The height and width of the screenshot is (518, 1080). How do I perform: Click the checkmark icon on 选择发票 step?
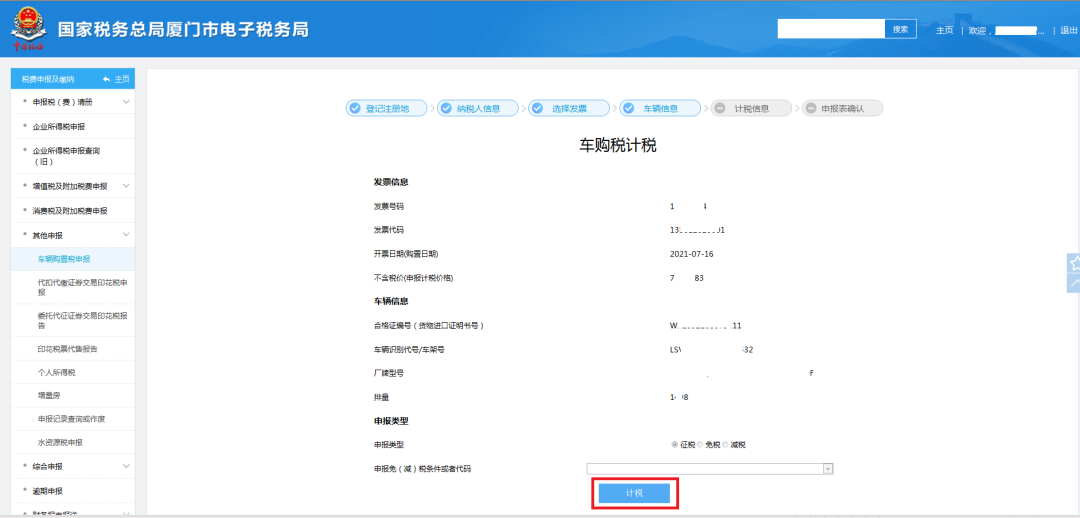point(537,108)
